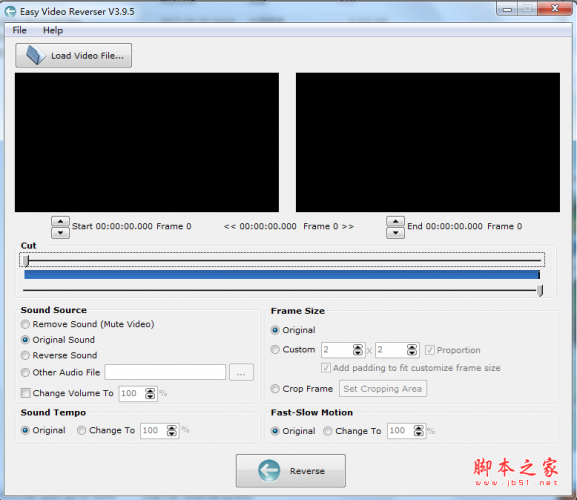Image resolution: width=577 pixels, height=500 pixels.
Task: Click the blue cut range bar
Action: coord(282,274)
